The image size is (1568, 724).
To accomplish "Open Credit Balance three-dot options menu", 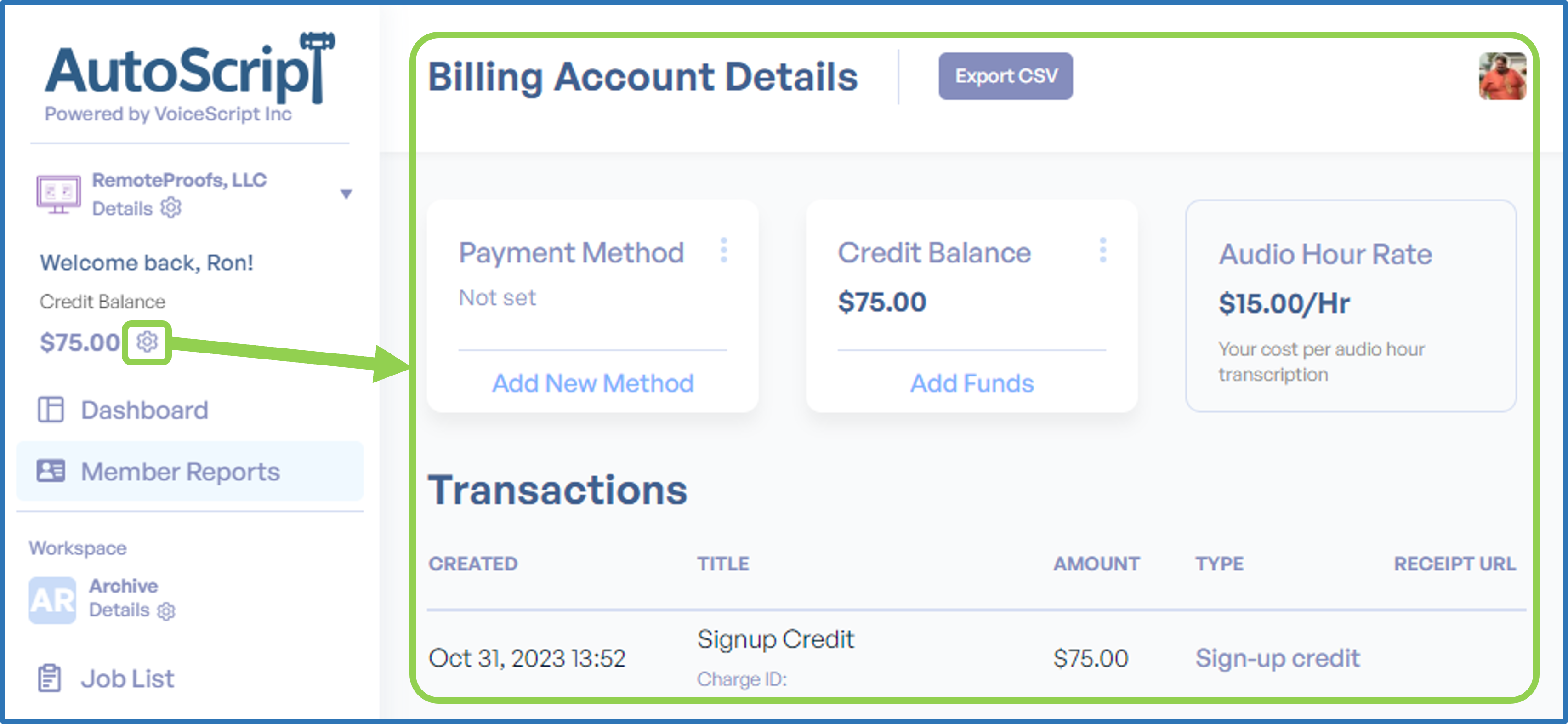I will coord(1103,250).
